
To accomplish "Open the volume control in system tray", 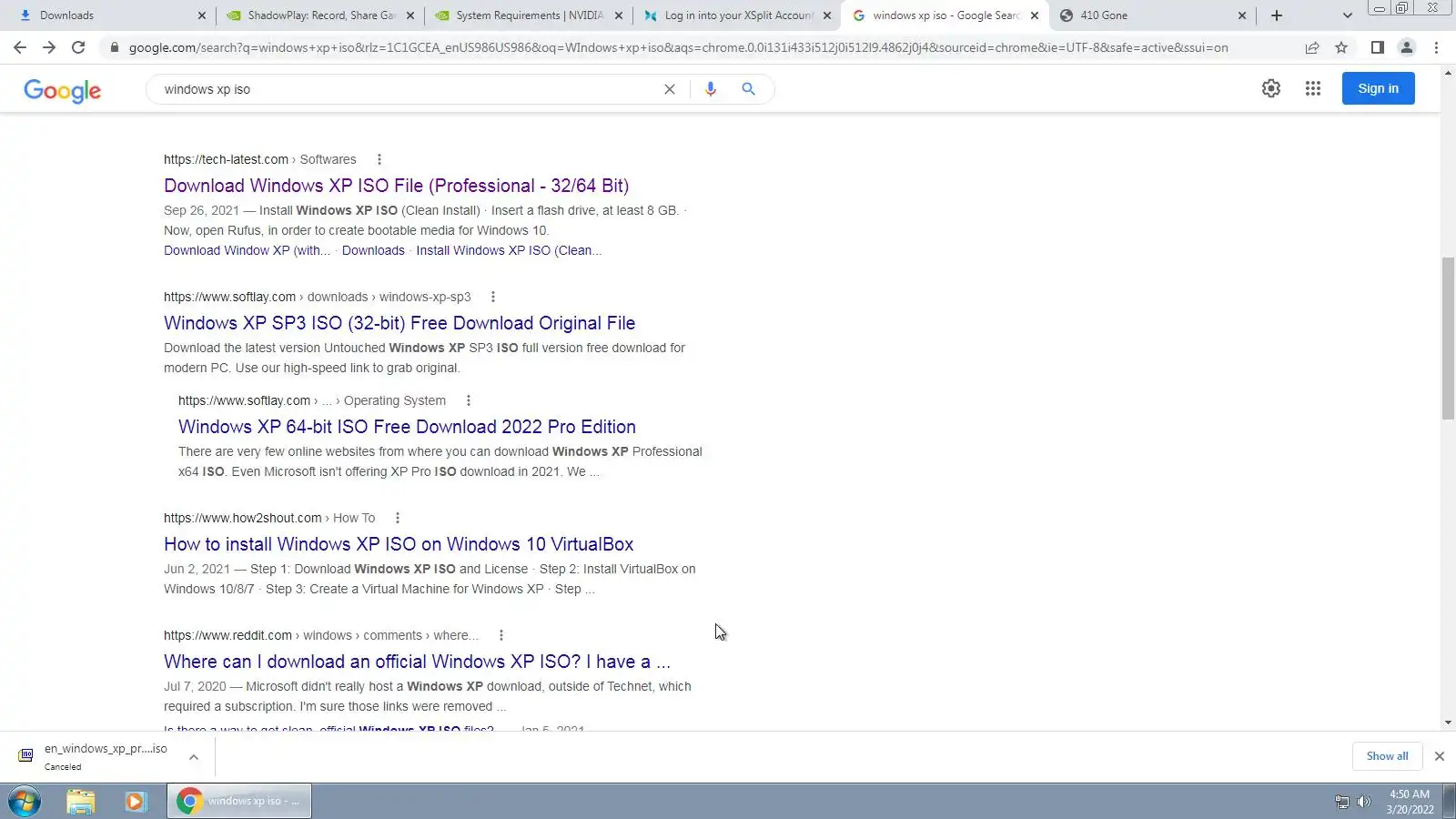I will point(1363,802).
